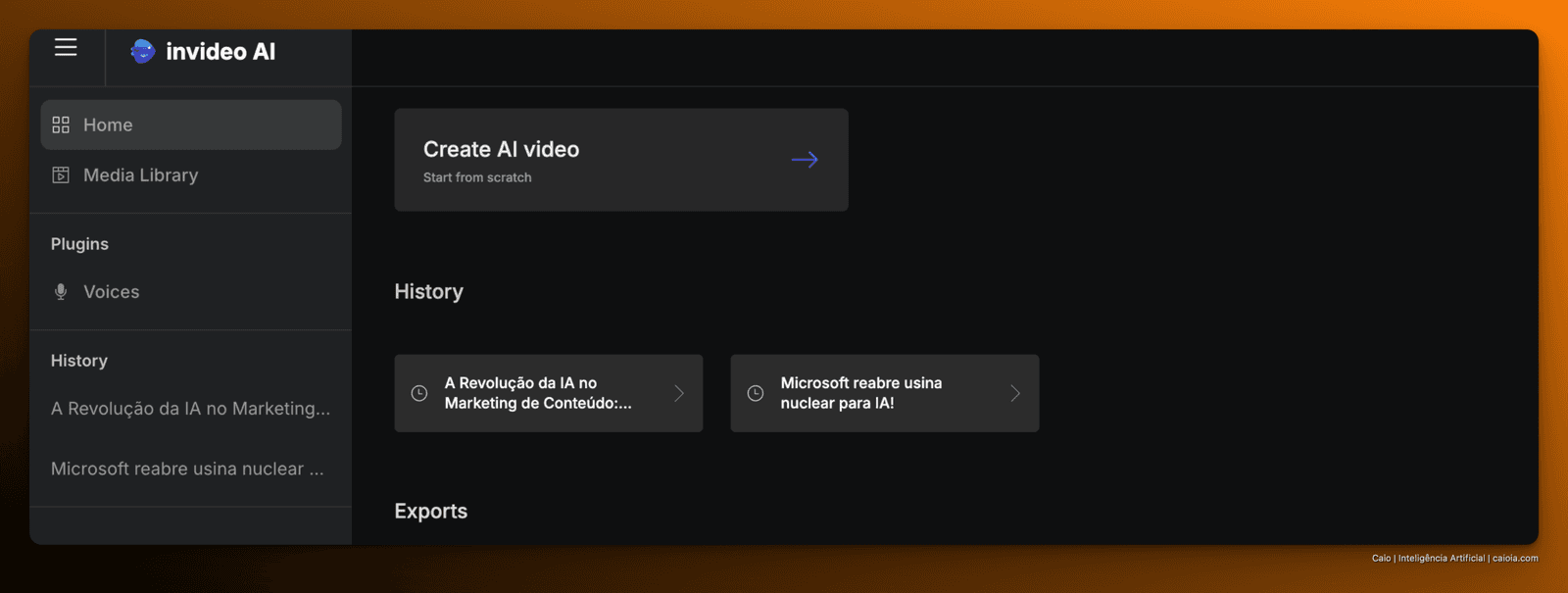Click the History heading in sidebar

point(79,361)
